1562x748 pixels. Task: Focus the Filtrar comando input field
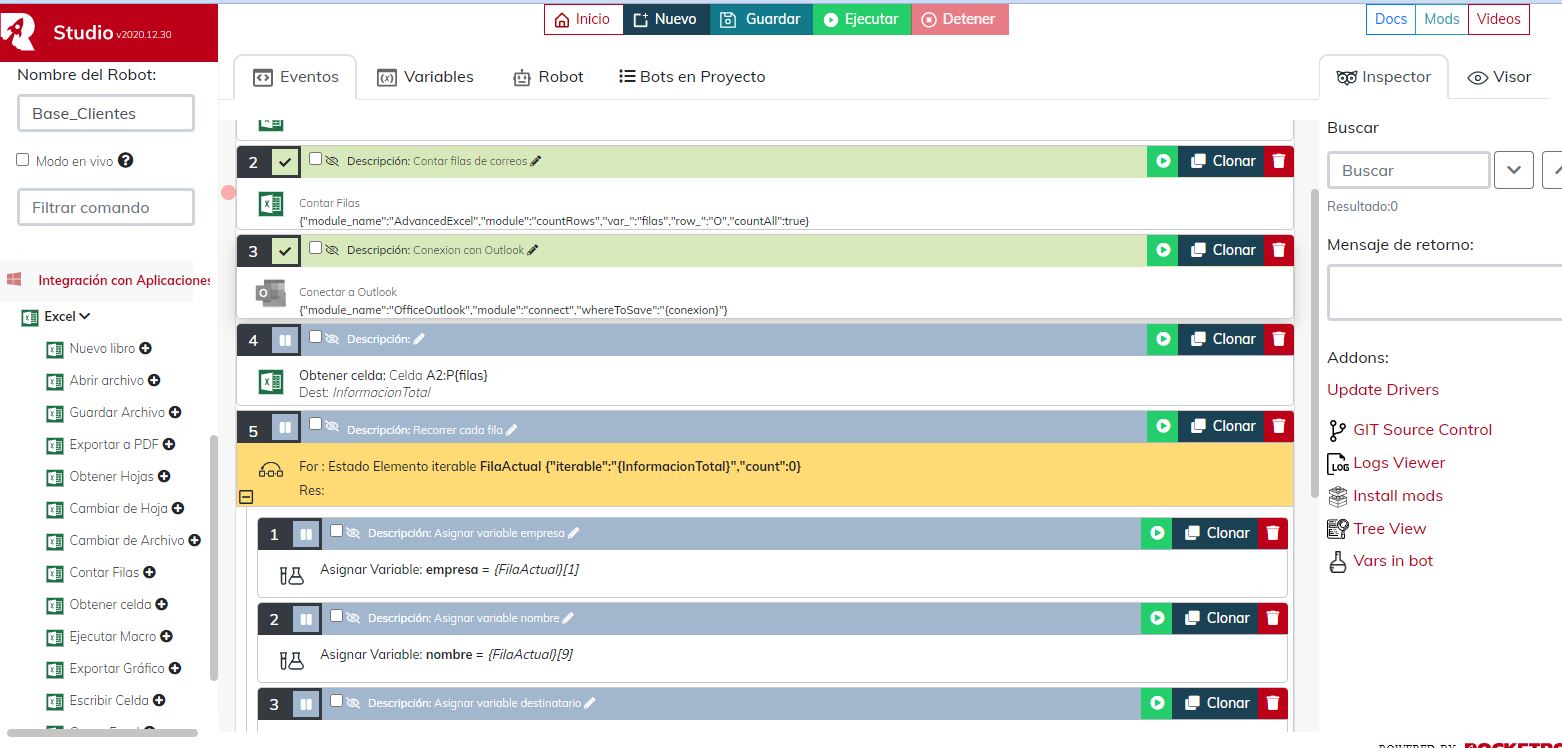106,207
